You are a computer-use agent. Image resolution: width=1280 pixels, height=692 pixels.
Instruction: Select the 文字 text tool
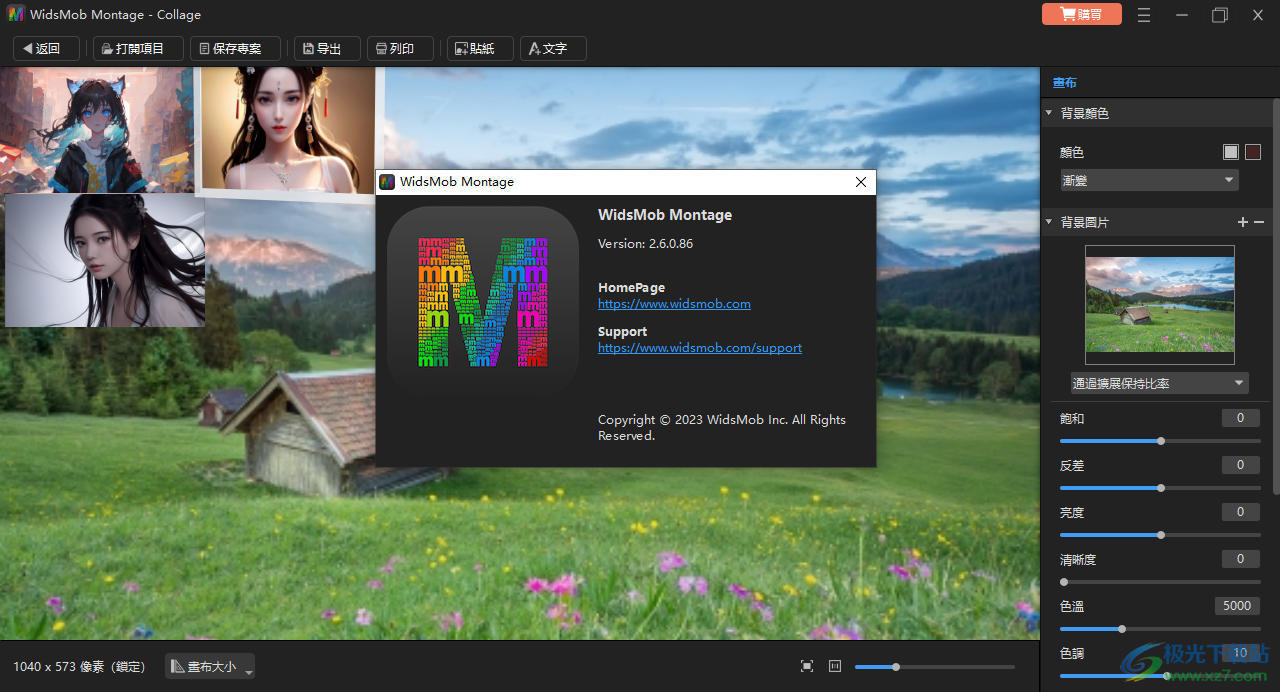pyautogui.click(x=553, y=48)
